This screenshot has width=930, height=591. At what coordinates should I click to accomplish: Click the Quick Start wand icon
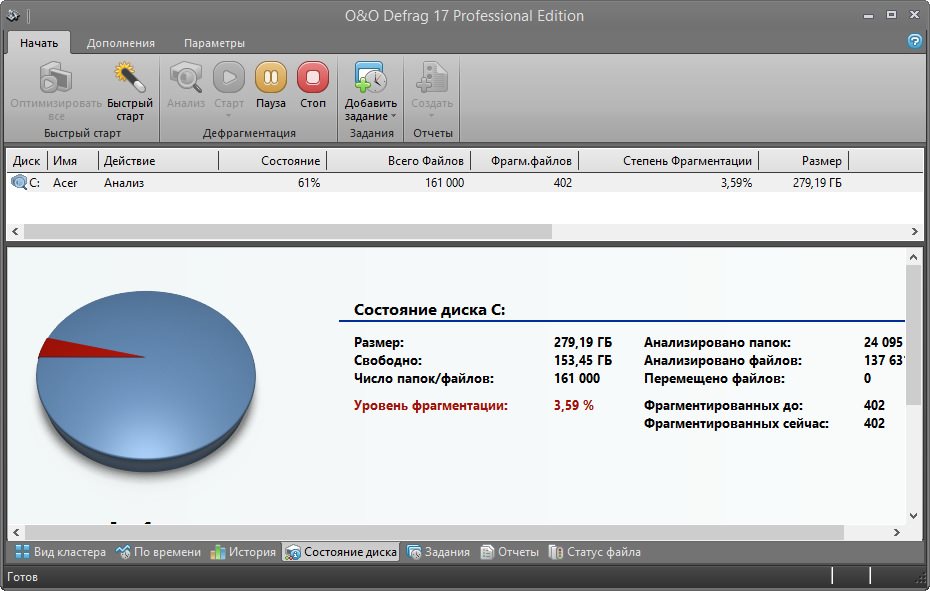(x=130, y=78)
